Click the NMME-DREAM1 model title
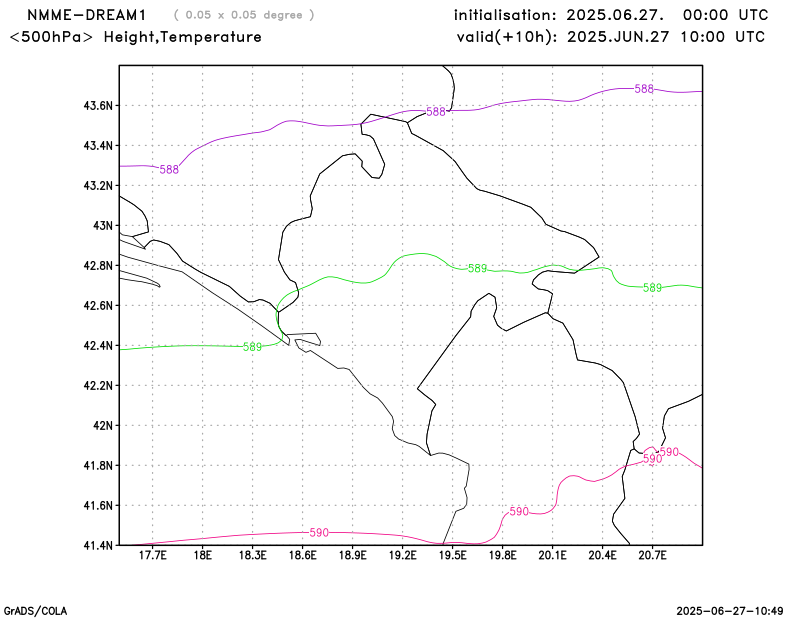The height and width of the screenshot is (618, 800). coord(86,15)
